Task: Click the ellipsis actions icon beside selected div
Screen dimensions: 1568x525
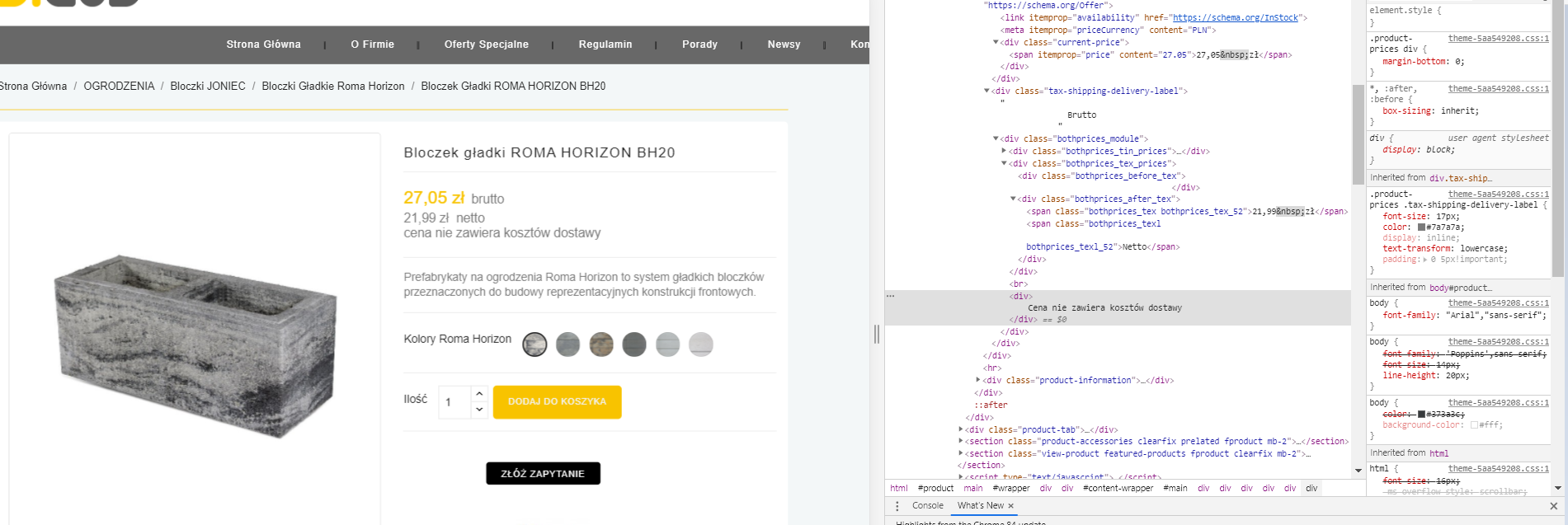Action: pyautogui.click(x=891, y=296)
